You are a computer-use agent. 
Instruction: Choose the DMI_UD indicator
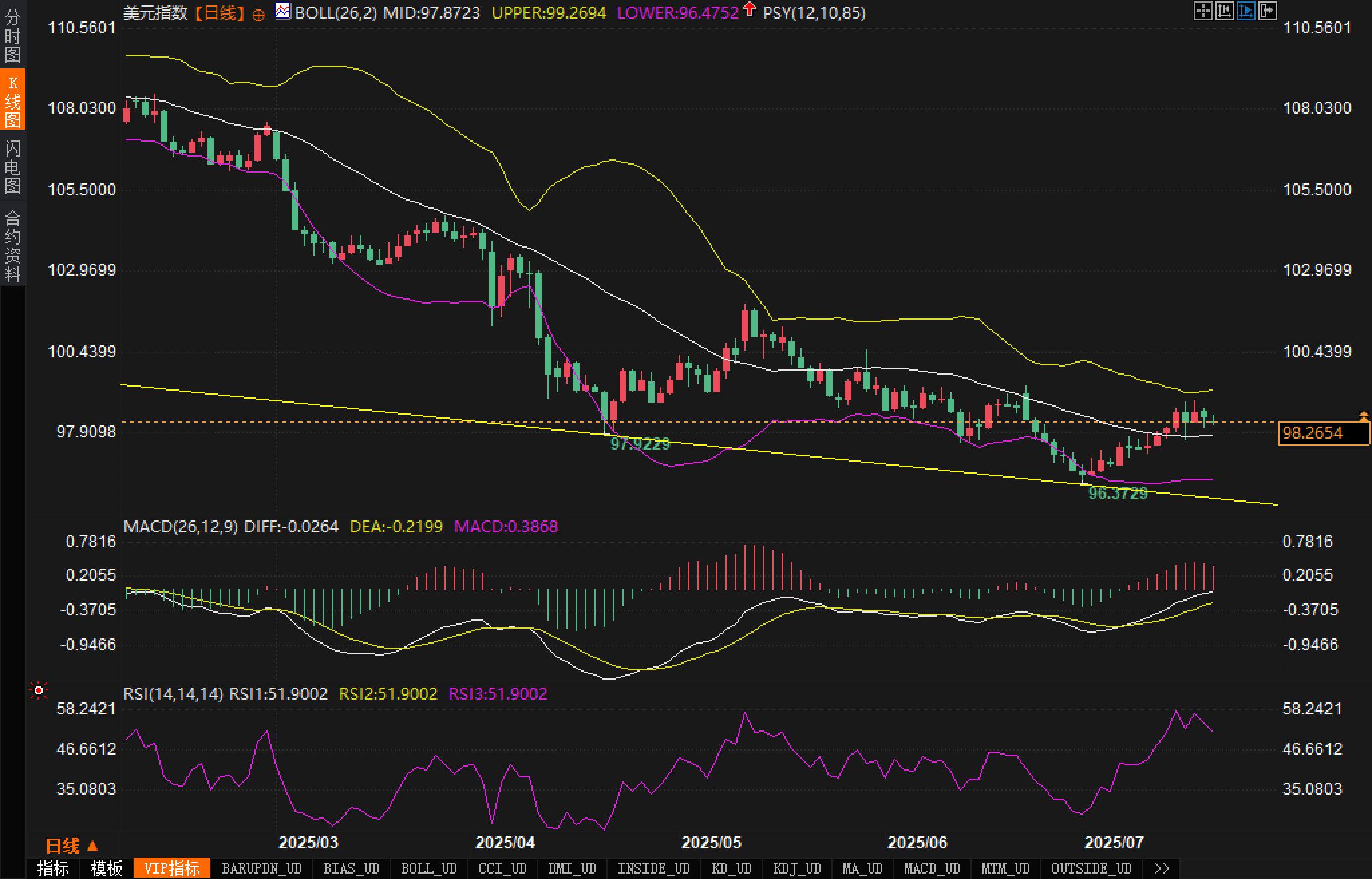(x=572, y=868)
